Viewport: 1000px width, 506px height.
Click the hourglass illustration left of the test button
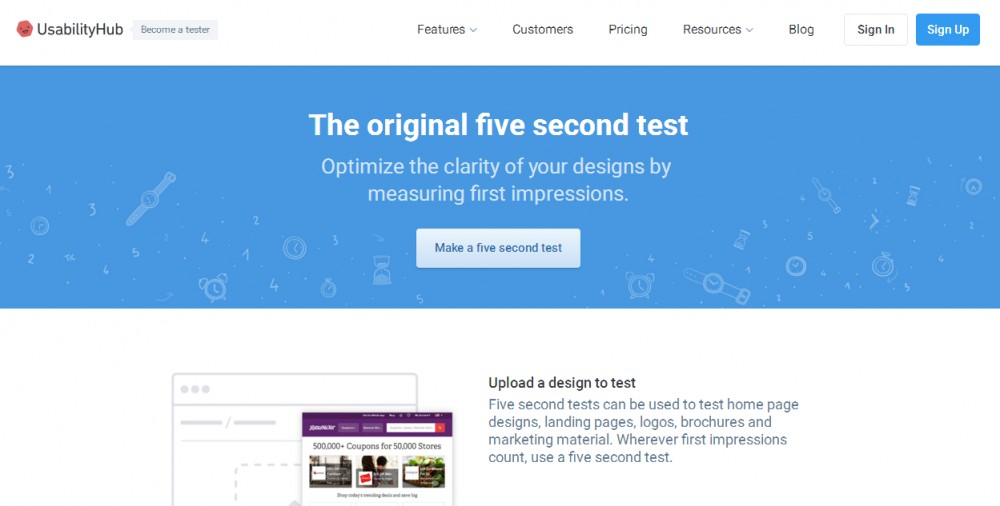coord(381,269)
